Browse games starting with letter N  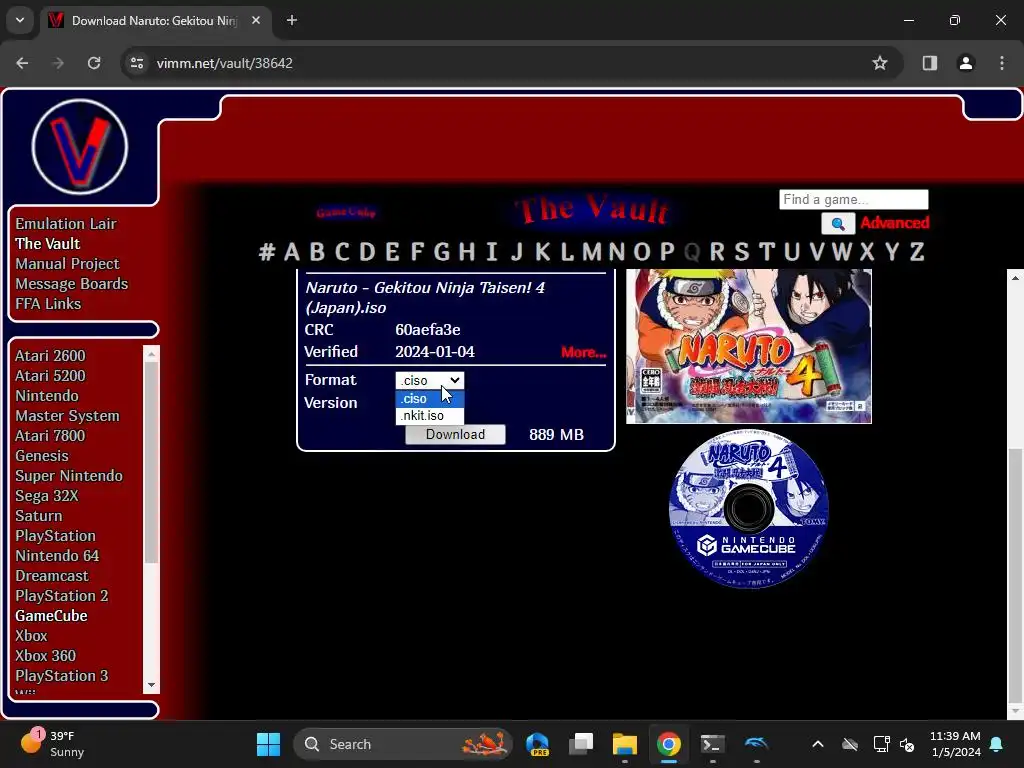pos(616,251)
